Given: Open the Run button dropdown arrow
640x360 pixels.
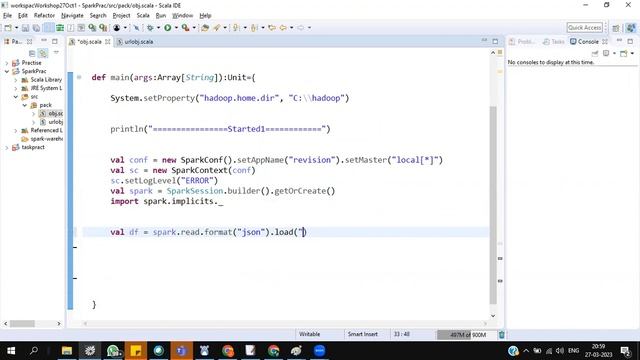Looking at the screenshot, I should (176, 28).
